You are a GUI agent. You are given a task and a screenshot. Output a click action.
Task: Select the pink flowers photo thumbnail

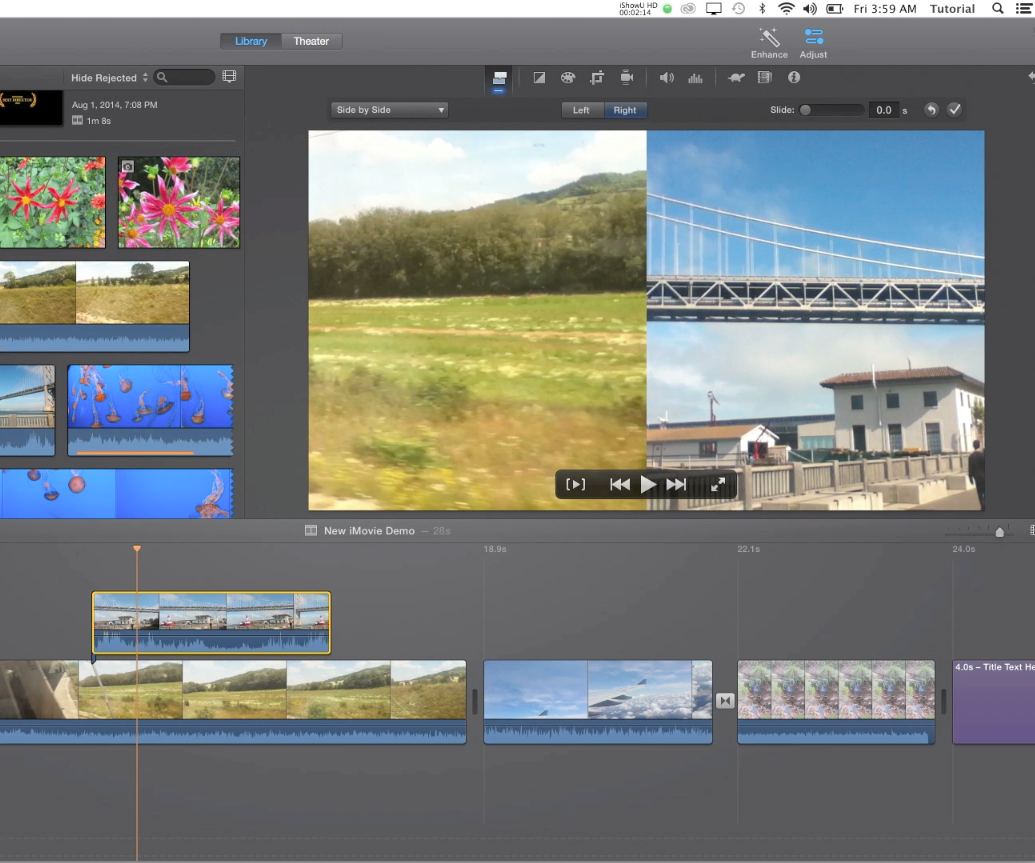pyautogui.click(x=179, y=202)
